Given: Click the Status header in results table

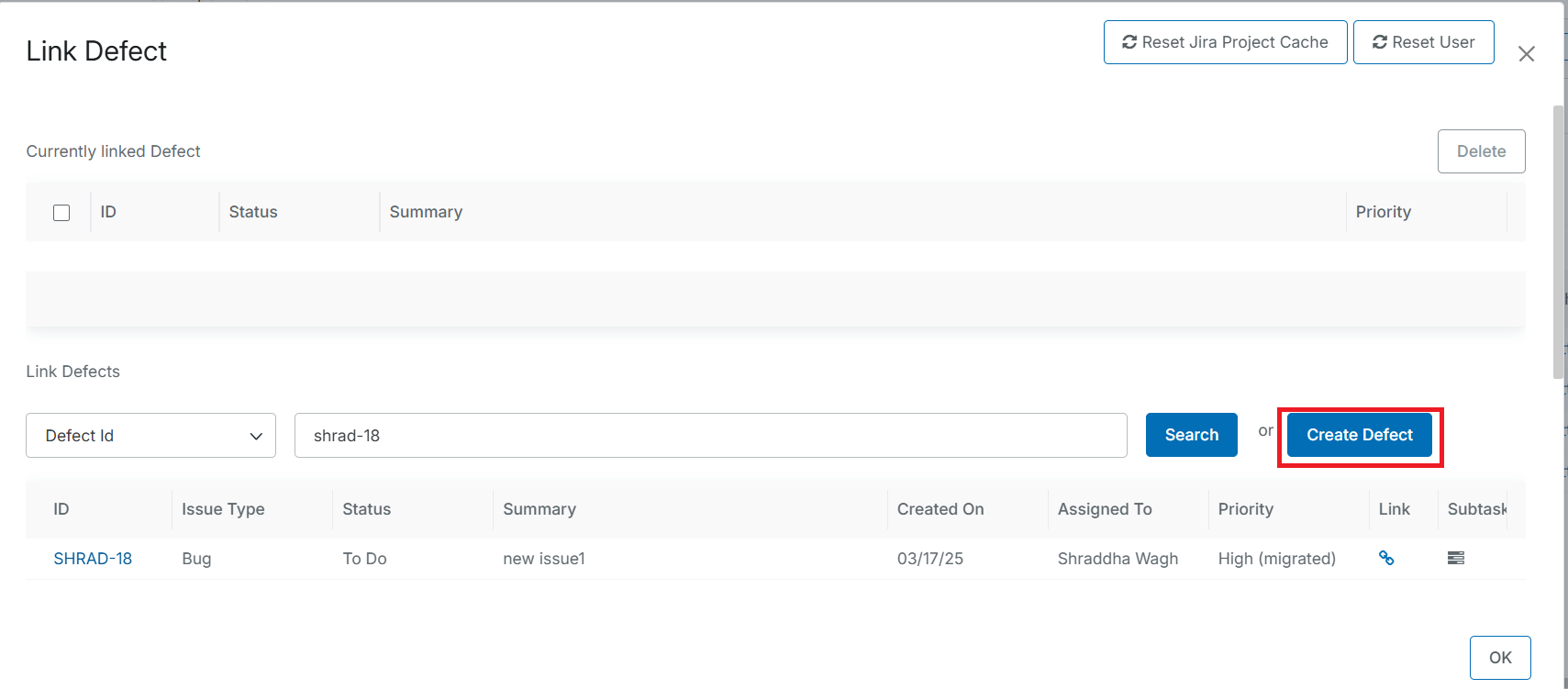Looking at the screenshot, I should (x=366, y=509).
